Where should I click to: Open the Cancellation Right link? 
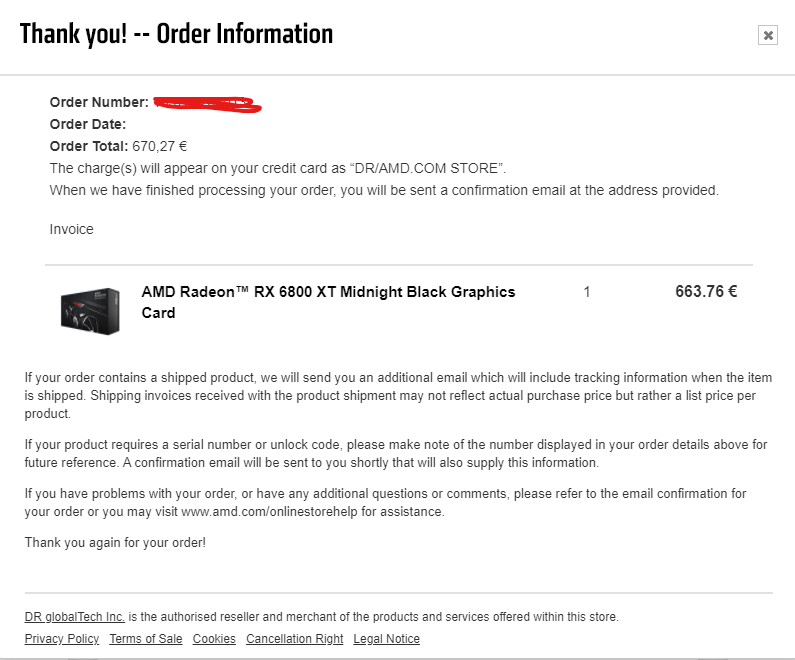[x=294, y=639]
